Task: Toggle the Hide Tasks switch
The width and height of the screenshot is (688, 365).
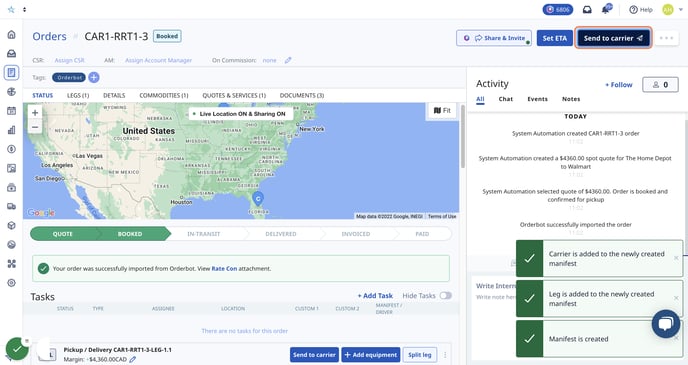Action: (x=446, y=296)
